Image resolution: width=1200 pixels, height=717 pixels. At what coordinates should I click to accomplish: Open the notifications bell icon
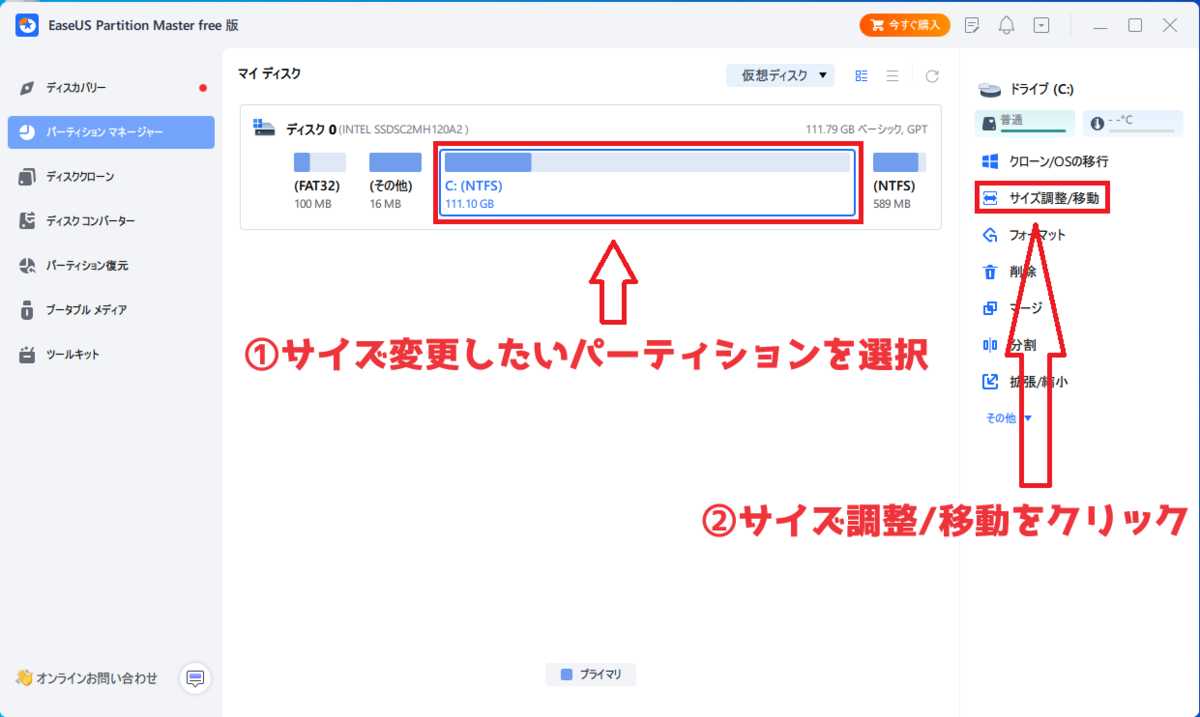[x=1007, y=25]
